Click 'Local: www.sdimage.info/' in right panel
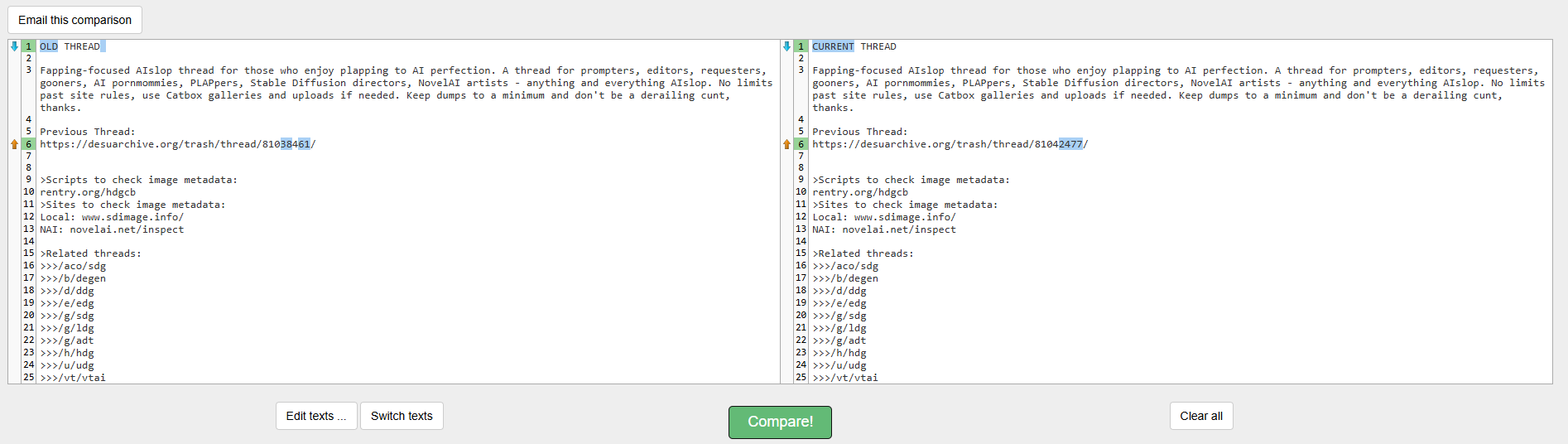The height and width of the screenshot is (444, 1568). point(884,217)
